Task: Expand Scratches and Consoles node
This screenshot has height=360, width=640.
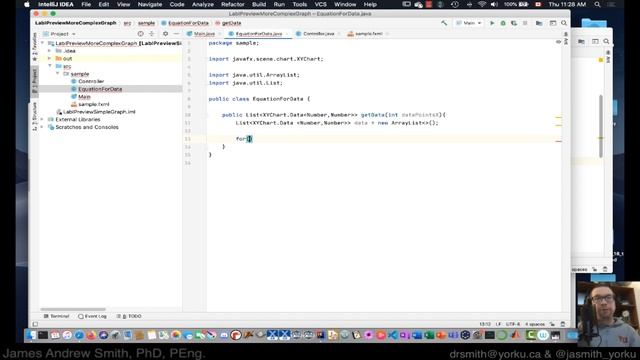Action: point(42,127)
